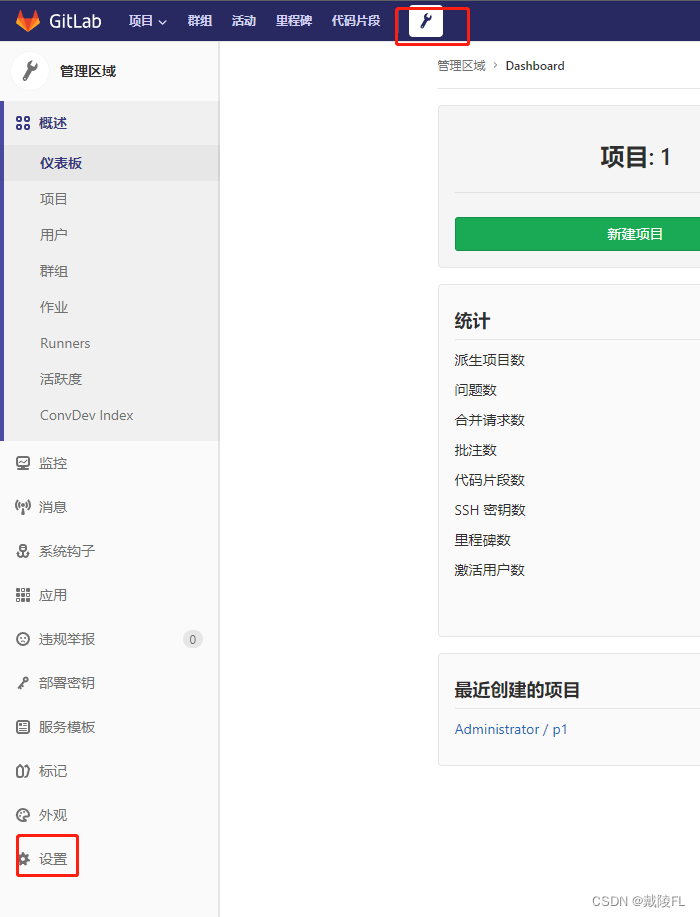
Task: Click the 项目: 1 heading
Action: click(635, 157)
